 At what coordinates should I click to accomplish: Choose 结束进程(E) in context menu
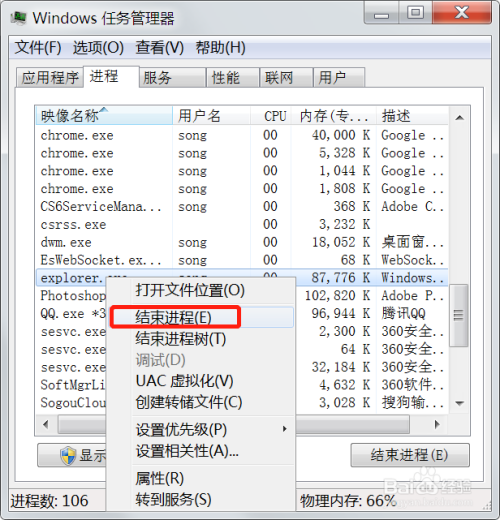click(x=201, y=317)
